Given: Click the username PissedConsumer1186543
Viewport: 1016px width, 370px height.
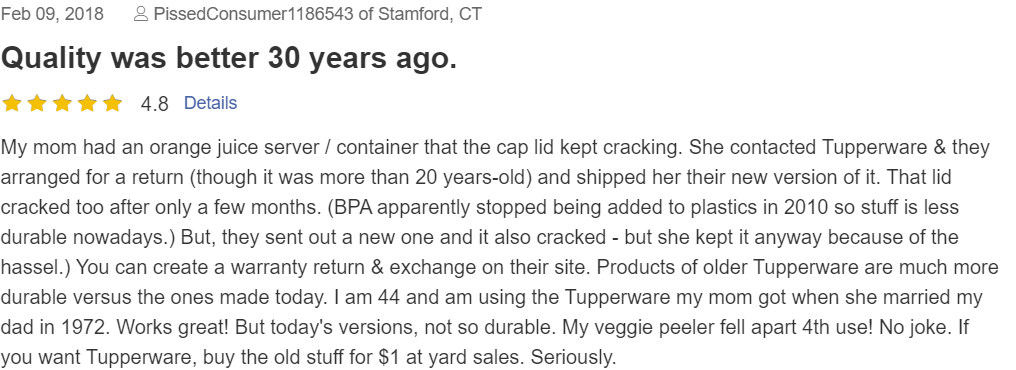Looking at the screenshot, I should (253, 14).
